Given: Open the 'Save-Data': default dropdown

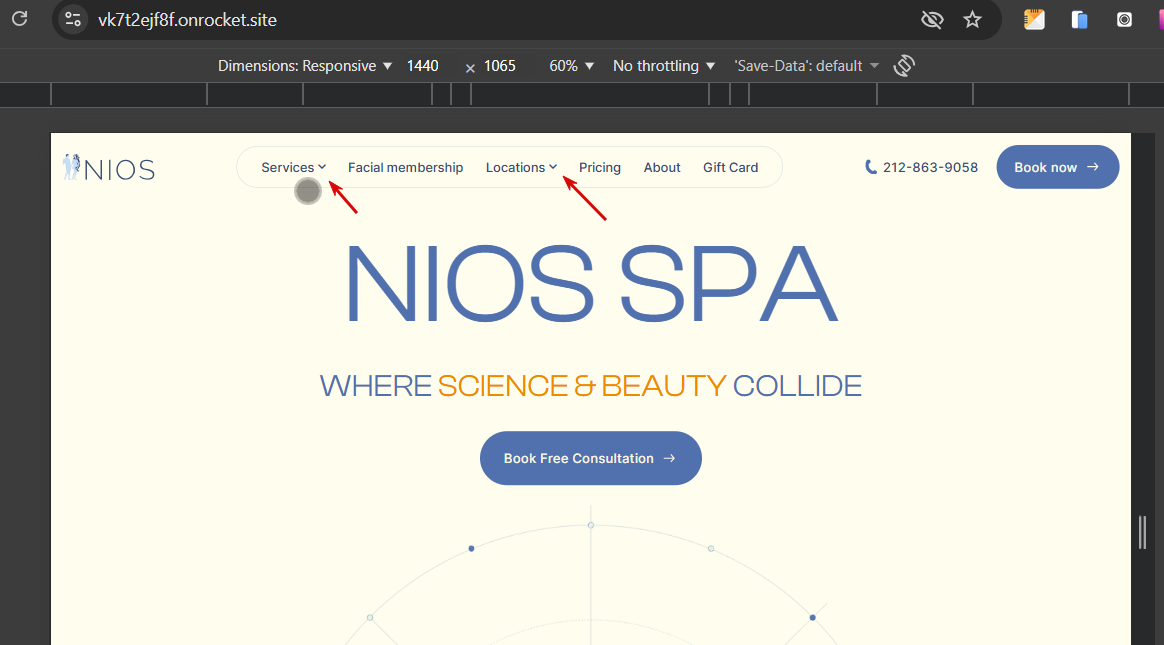Looking at the screenshot, I should coord(806,65).
